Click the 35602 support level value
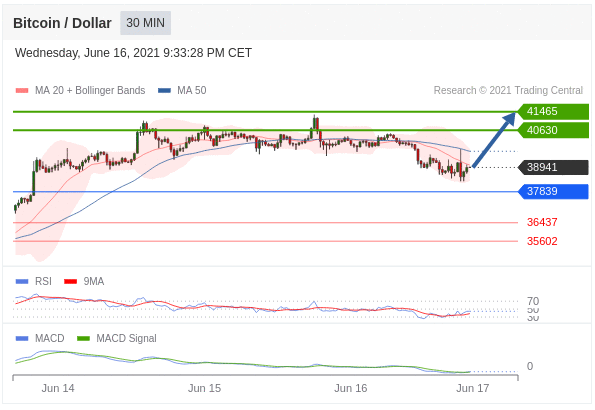 (542, 241)
